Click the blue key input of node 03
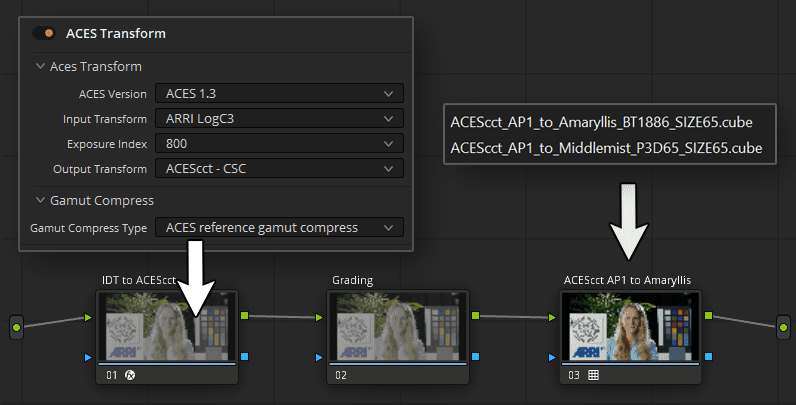796x405 pixels. 552,357
